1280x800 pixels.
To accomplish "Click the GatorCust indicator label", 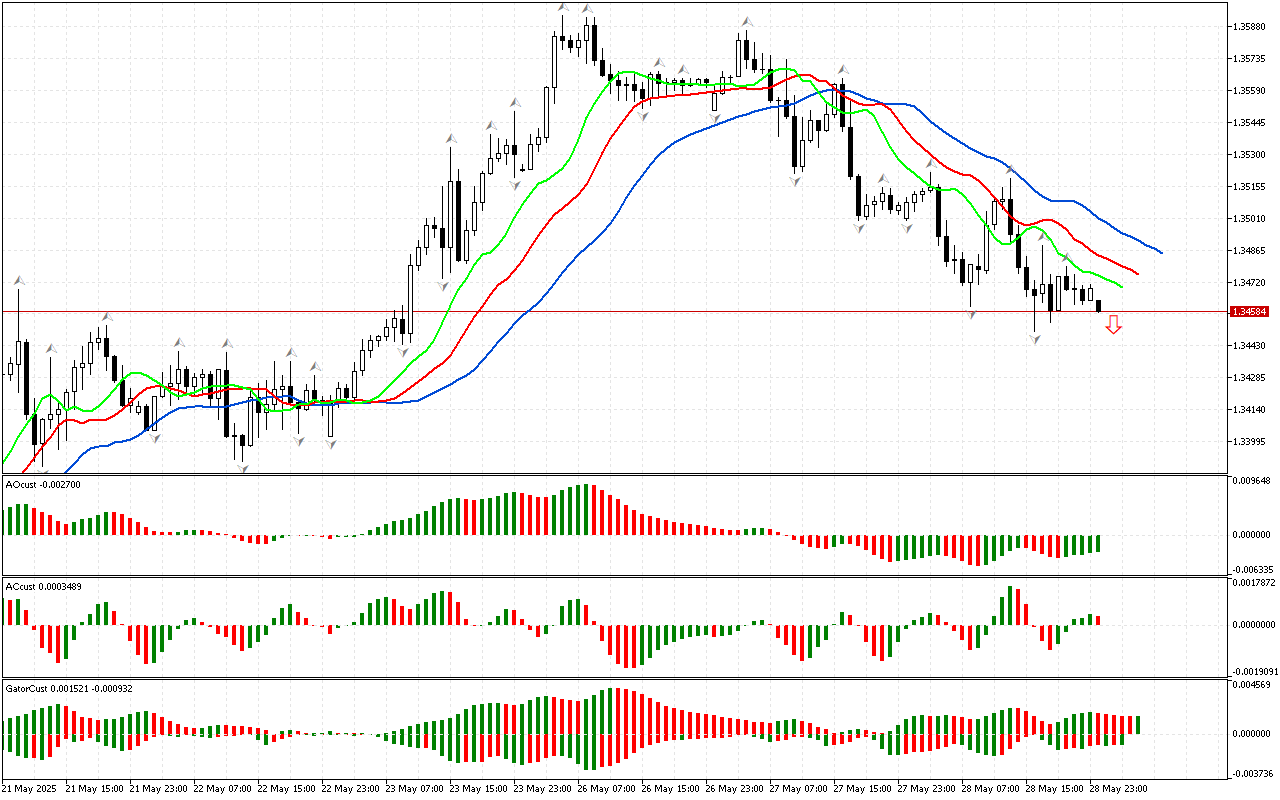I will click(x=69, y=688).
